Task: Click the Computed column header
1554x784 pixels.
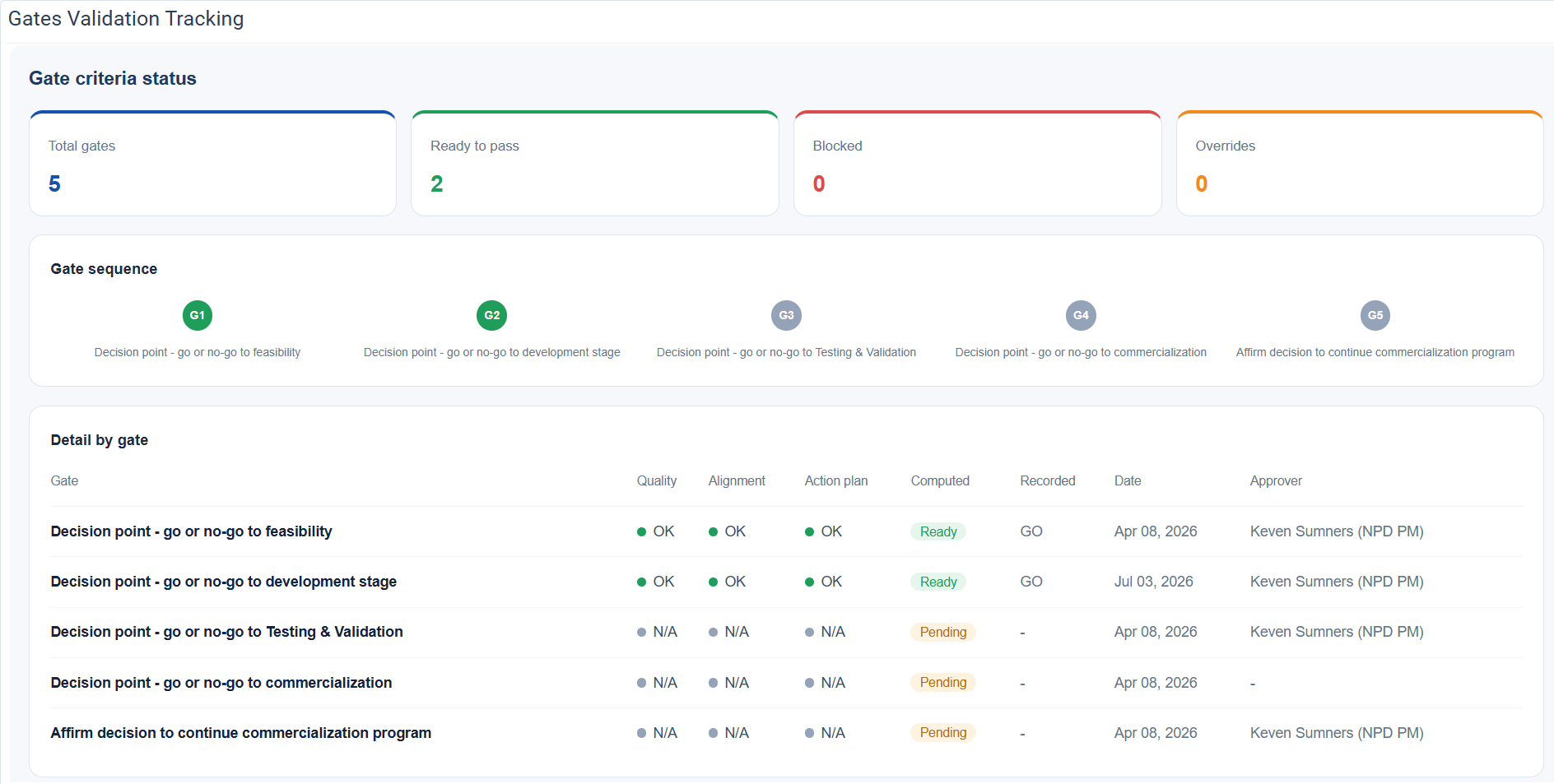Action: pos(940,480)
